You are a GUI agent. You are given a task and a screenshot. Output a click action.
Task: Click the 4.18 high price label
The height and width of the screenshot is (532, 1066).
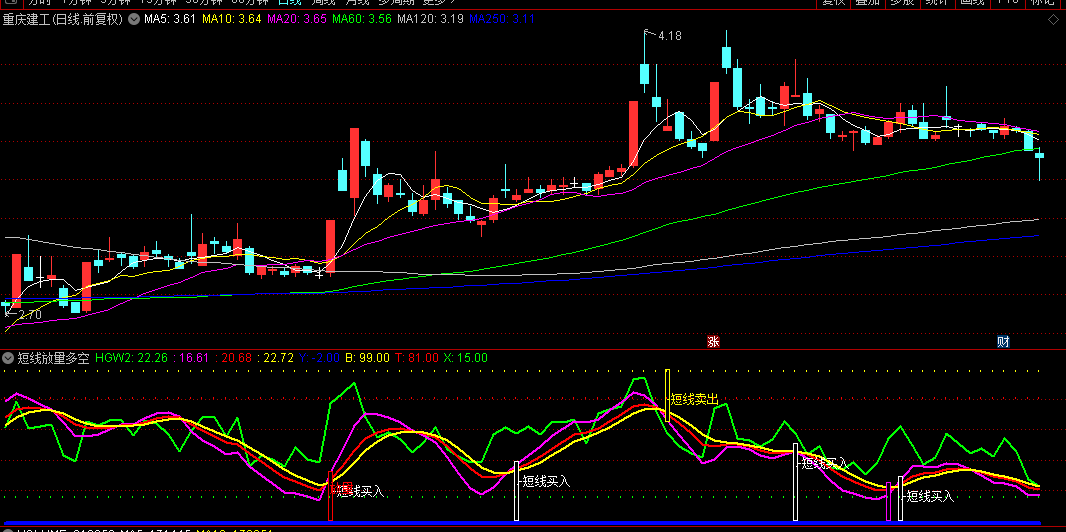(670, 36)
